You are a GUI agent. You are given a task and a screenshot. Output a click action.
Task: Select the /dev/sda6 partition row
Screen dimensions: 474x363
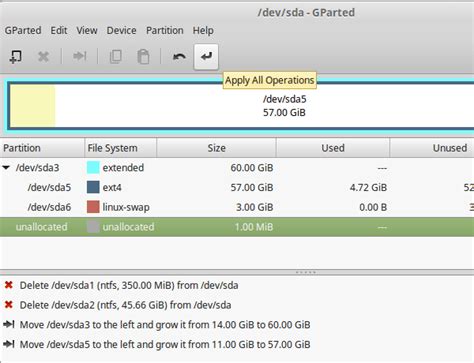237,207
